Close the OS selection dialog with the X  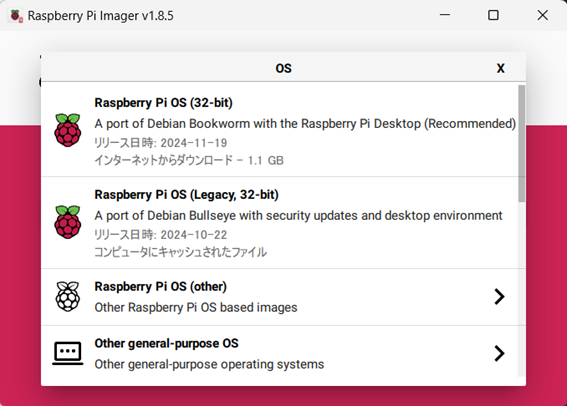point(500,68)
